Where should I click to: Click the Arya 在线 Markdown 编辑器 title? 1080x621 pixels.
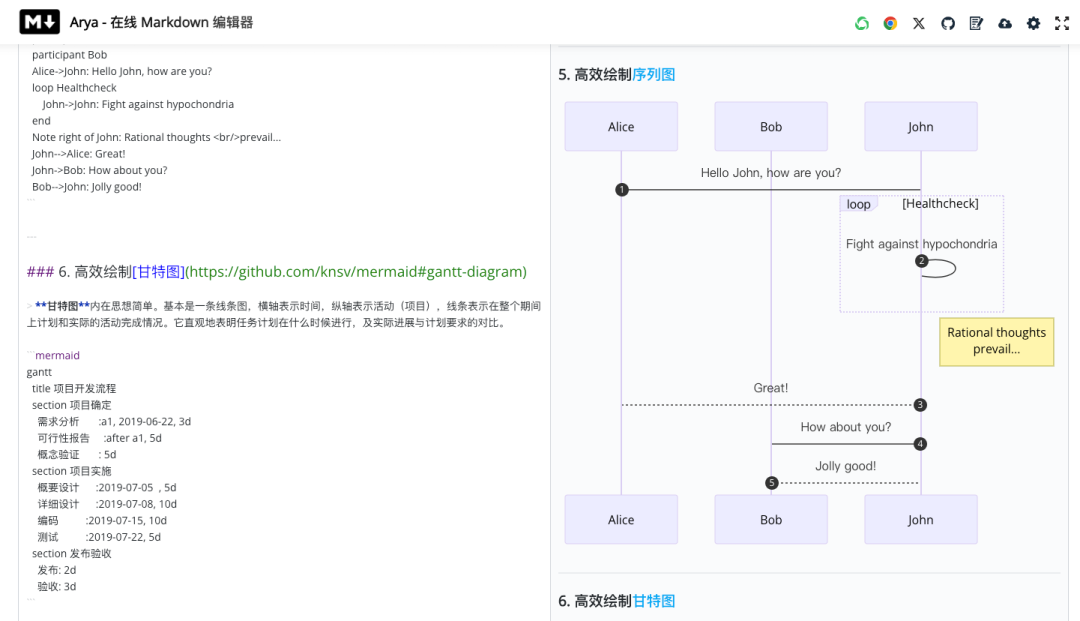pos(161,22)
